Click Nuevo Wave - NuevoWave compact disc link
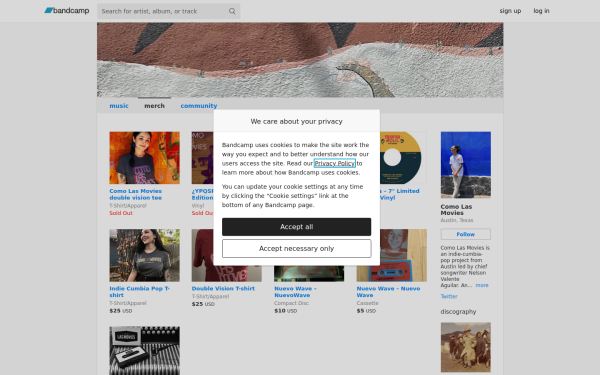This screenshot has width=600, height=375. (295, 292)
